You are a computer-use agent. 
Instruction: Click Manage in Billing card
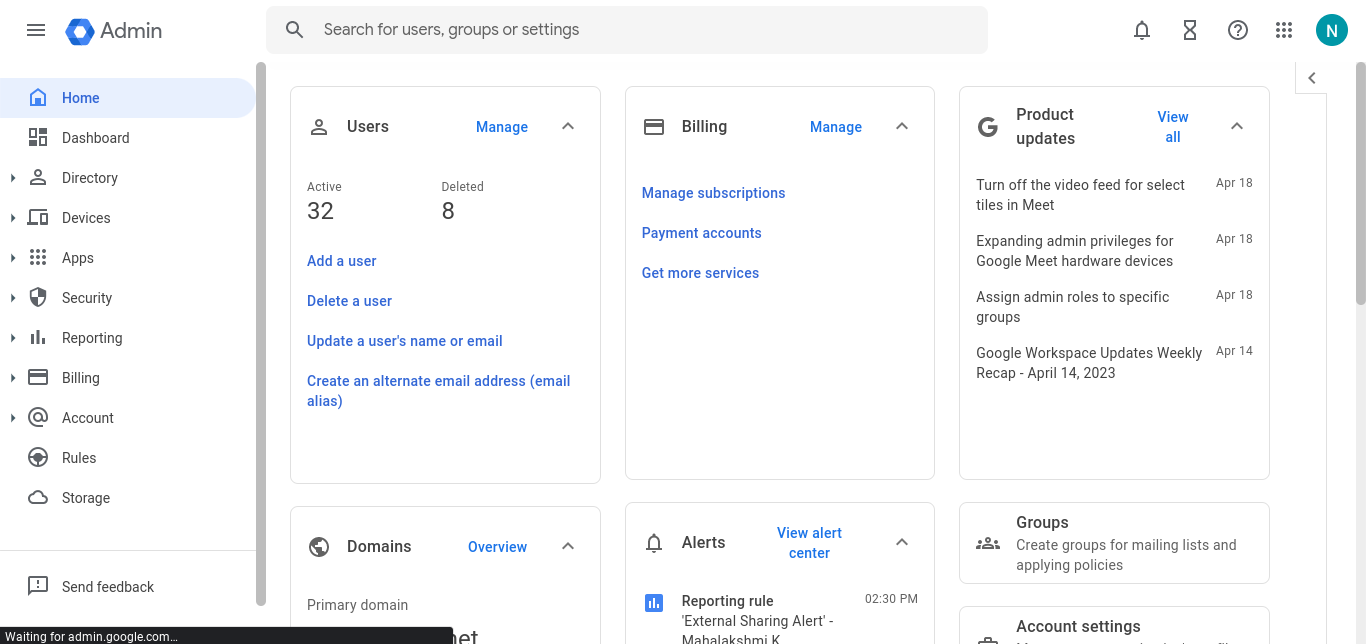point(836,127)
